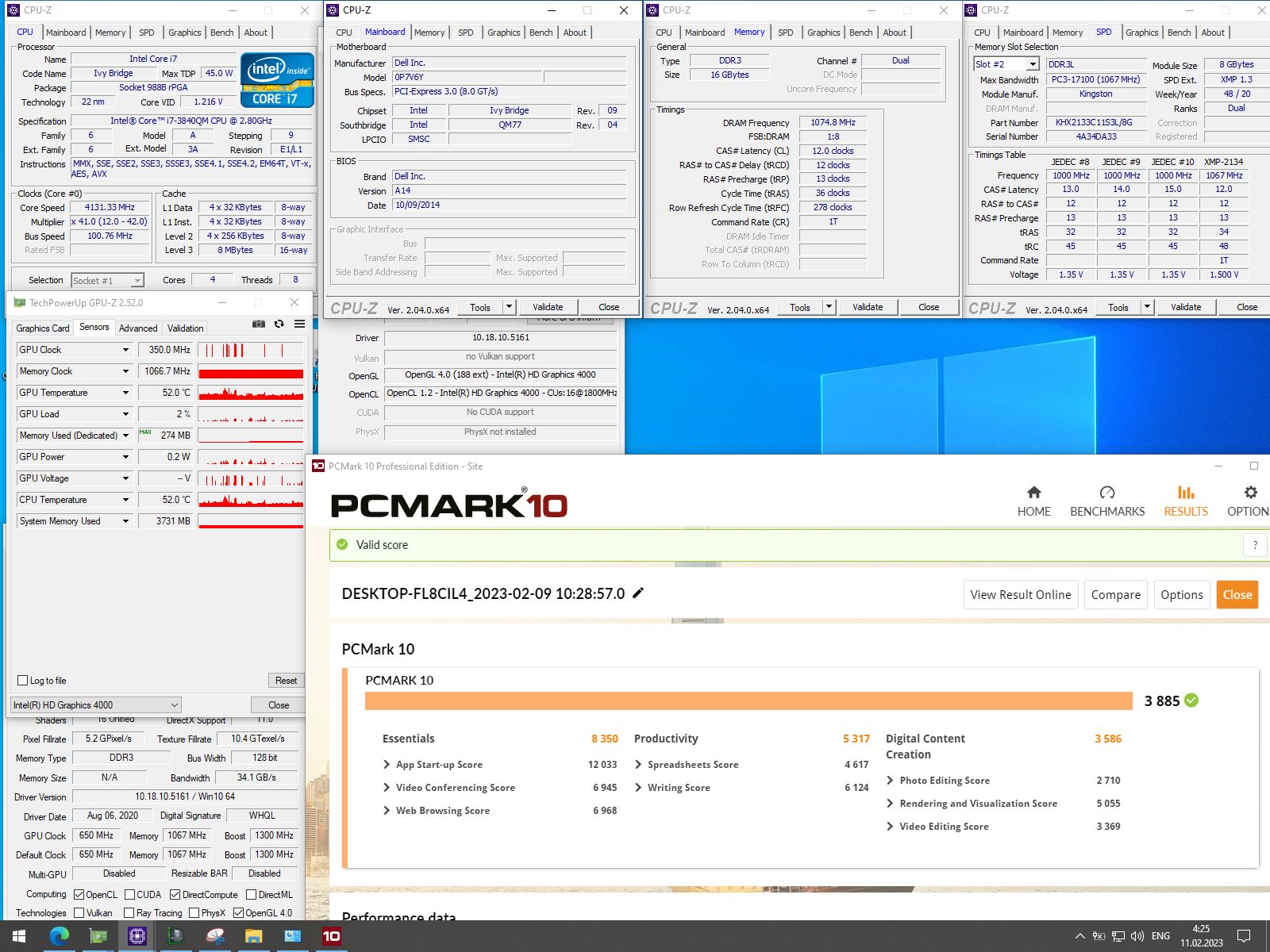The image size is (1270, 952).
Task: Open the blue window app on taskbar
Action: (292, 936)
